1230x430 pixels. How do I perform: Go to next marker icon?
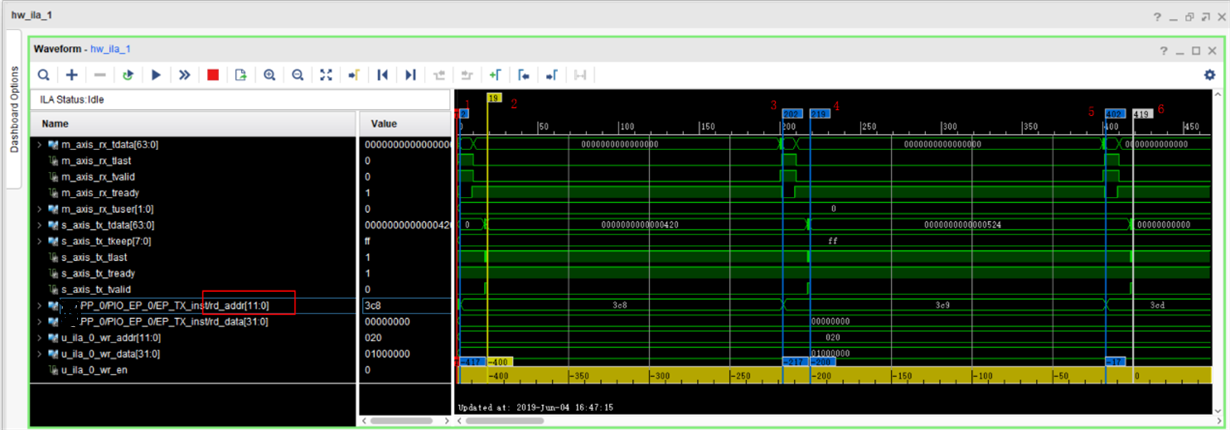point(551,75)
